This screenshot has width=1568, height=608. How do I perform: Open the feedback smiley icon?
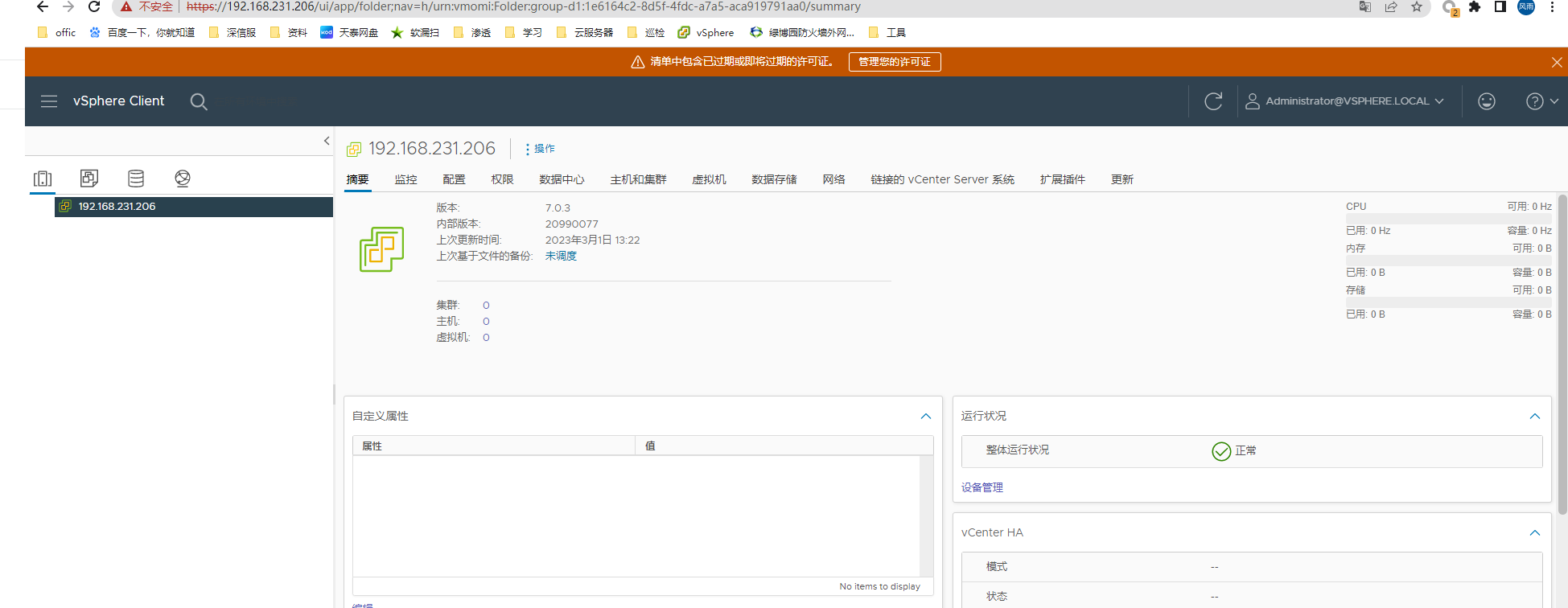(x=1487, y=101)
